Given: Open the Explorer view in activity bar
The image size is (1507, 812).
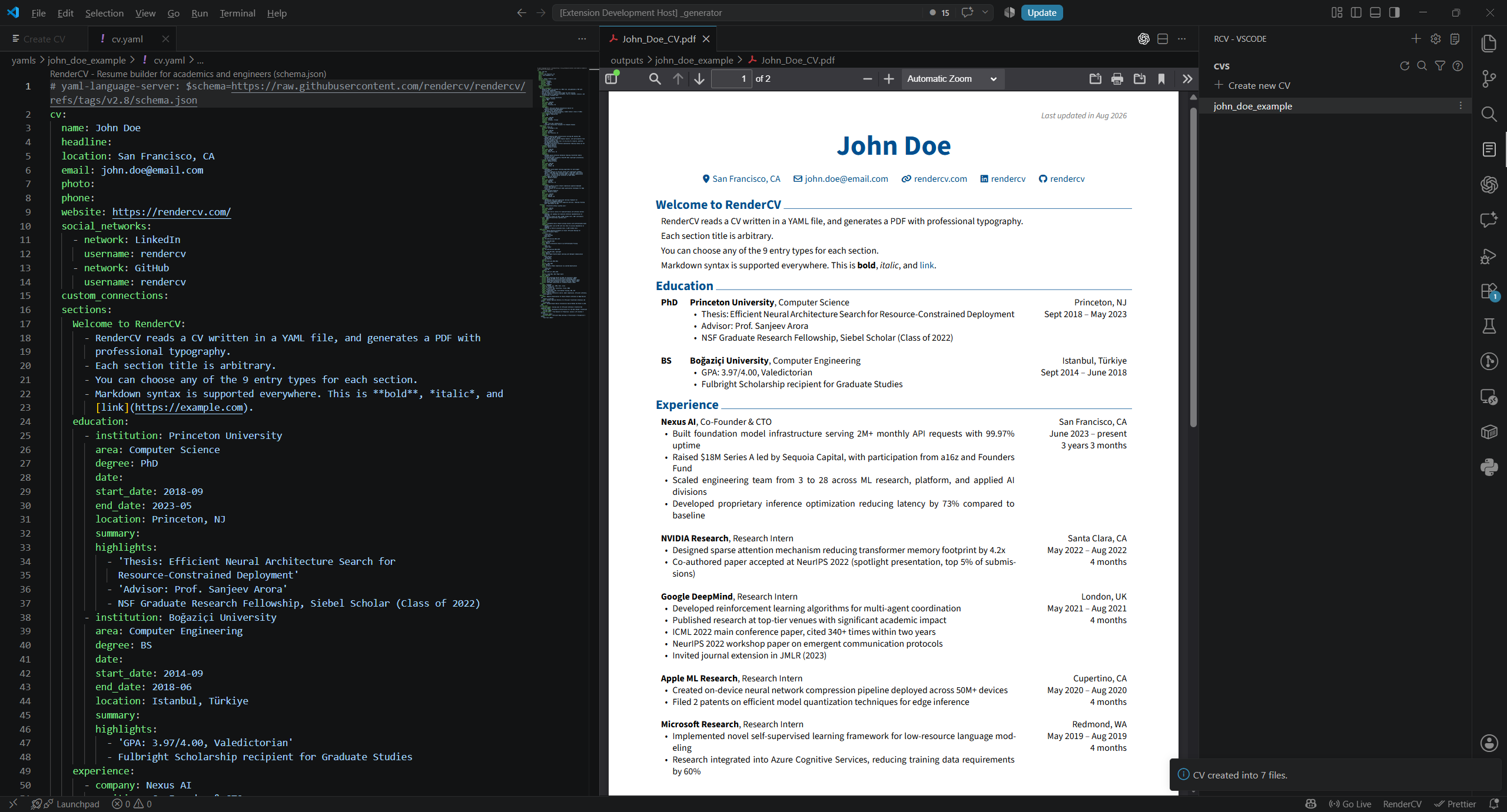Looking at the screenshot, I should coord(1489,43).
